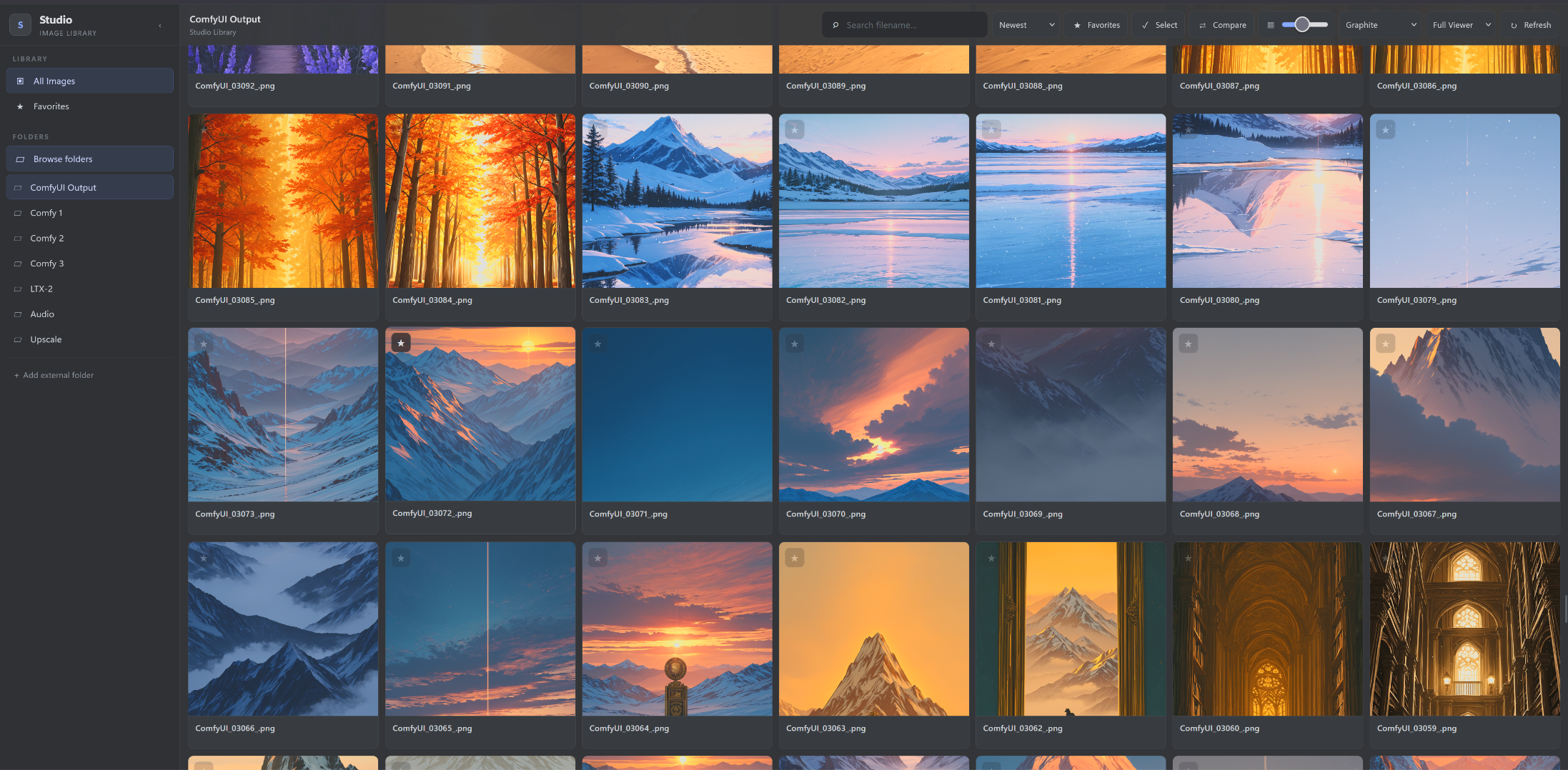Click the grid size icon beside the slider
1568x770 pixels.
(x=1271, y=25)
